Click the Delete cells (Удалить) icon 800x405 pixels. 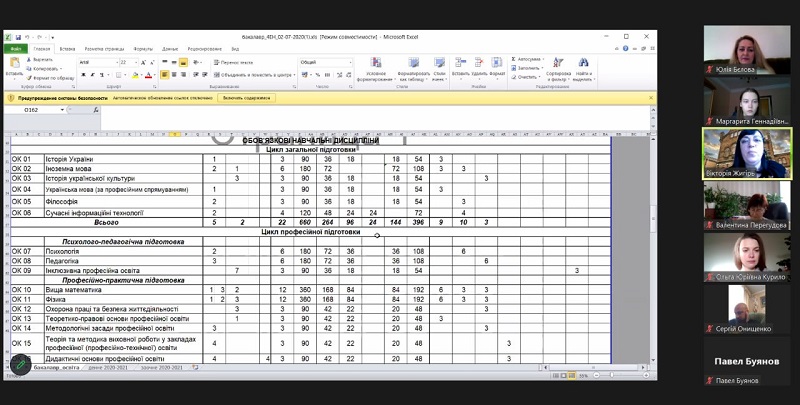point(479,63)
